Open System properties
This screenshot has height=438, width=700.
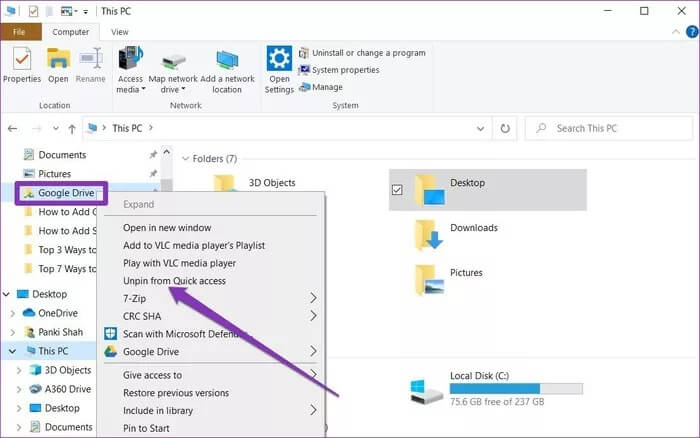tap(339, 70)
